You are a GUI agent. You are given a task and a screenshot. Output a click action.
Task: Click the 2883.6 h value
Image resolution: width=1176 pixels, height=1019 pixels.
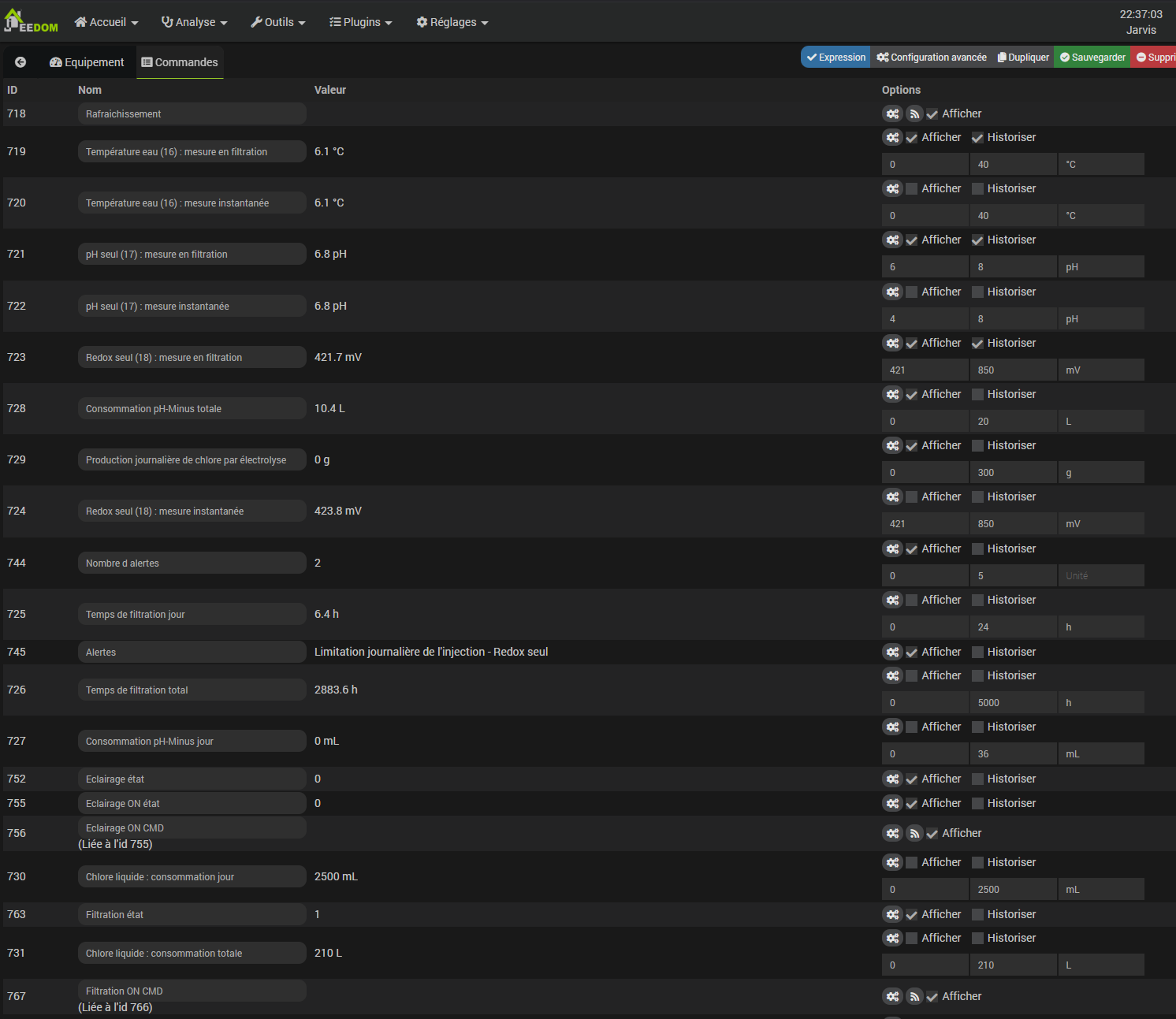pyautogui.click(x=336, y=690)
